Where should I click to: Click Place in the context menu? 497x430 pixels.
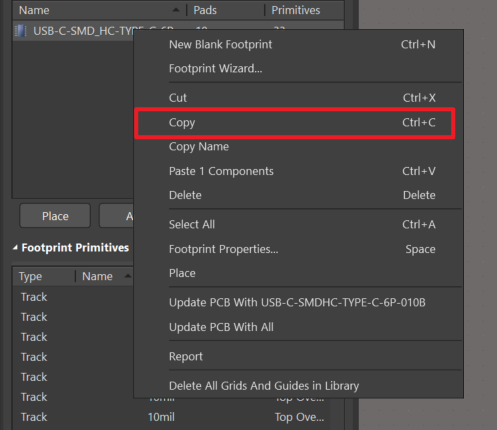[x=298, y=273]
